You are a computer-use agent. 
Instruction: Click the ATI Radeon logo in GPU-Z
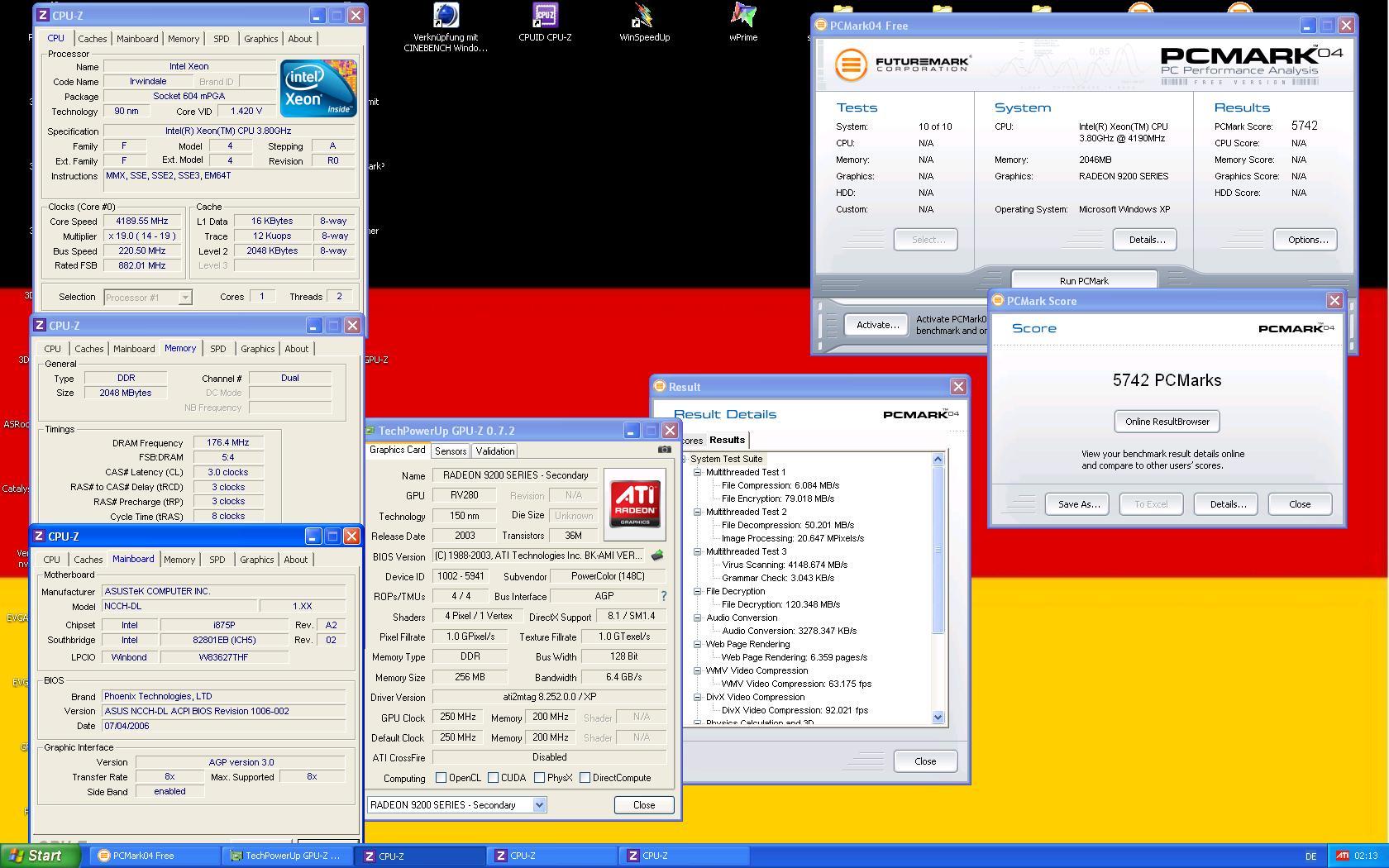click(635, 504)
